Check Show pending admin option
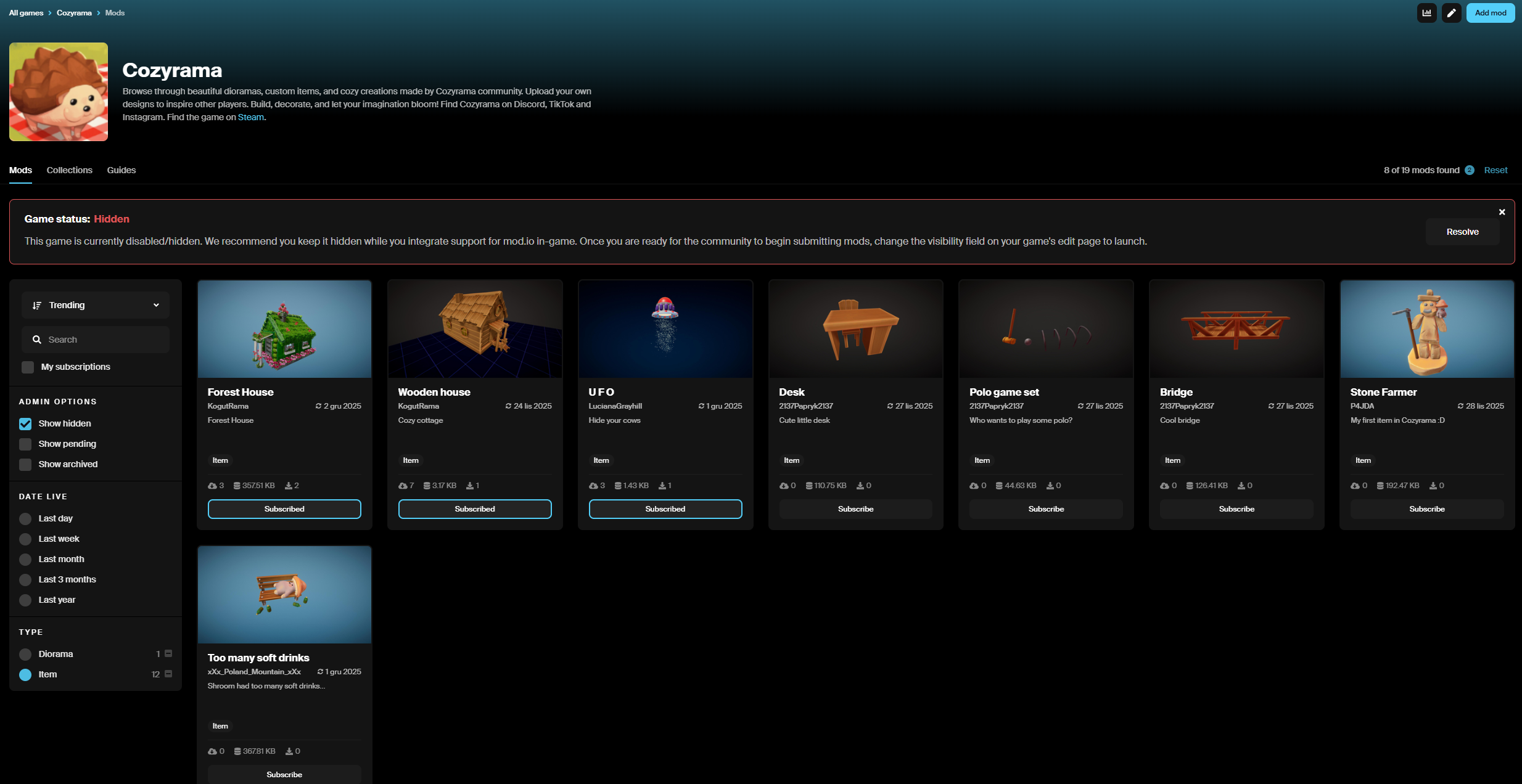 tap(25, 444)
